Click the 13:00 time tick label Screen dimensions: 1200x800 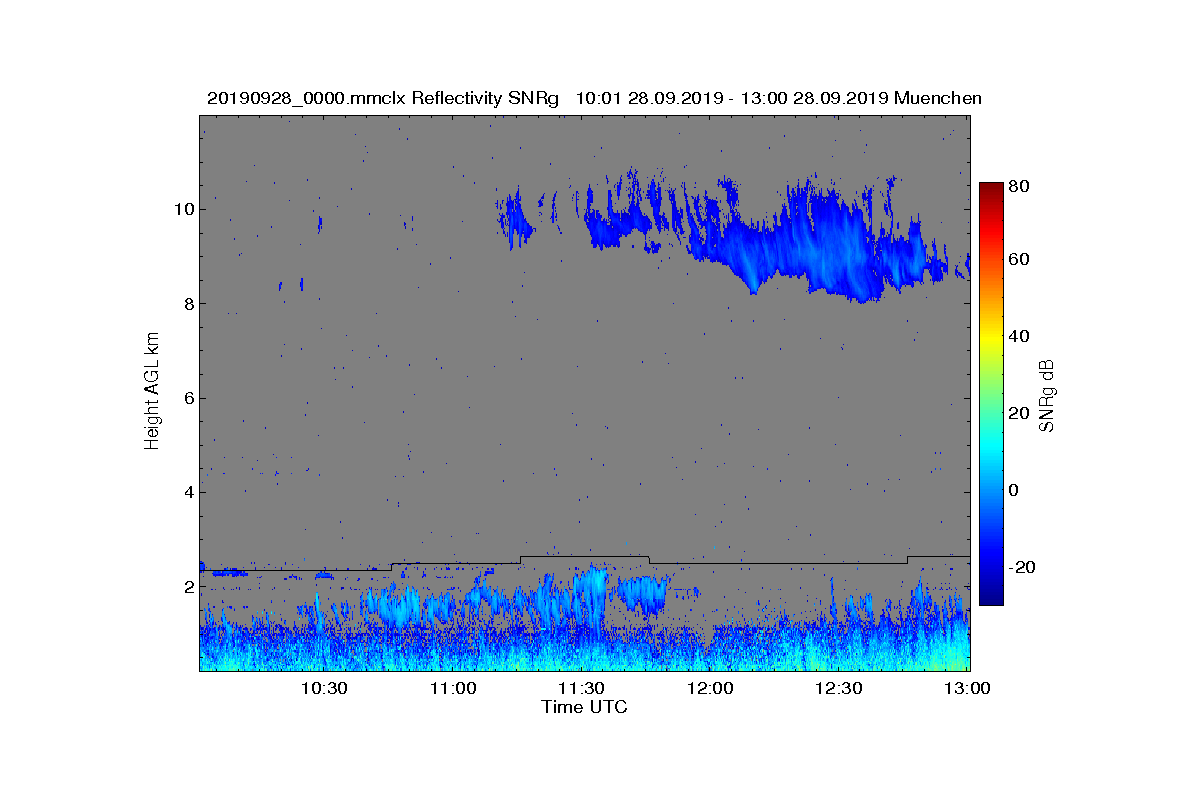[967, 688]
